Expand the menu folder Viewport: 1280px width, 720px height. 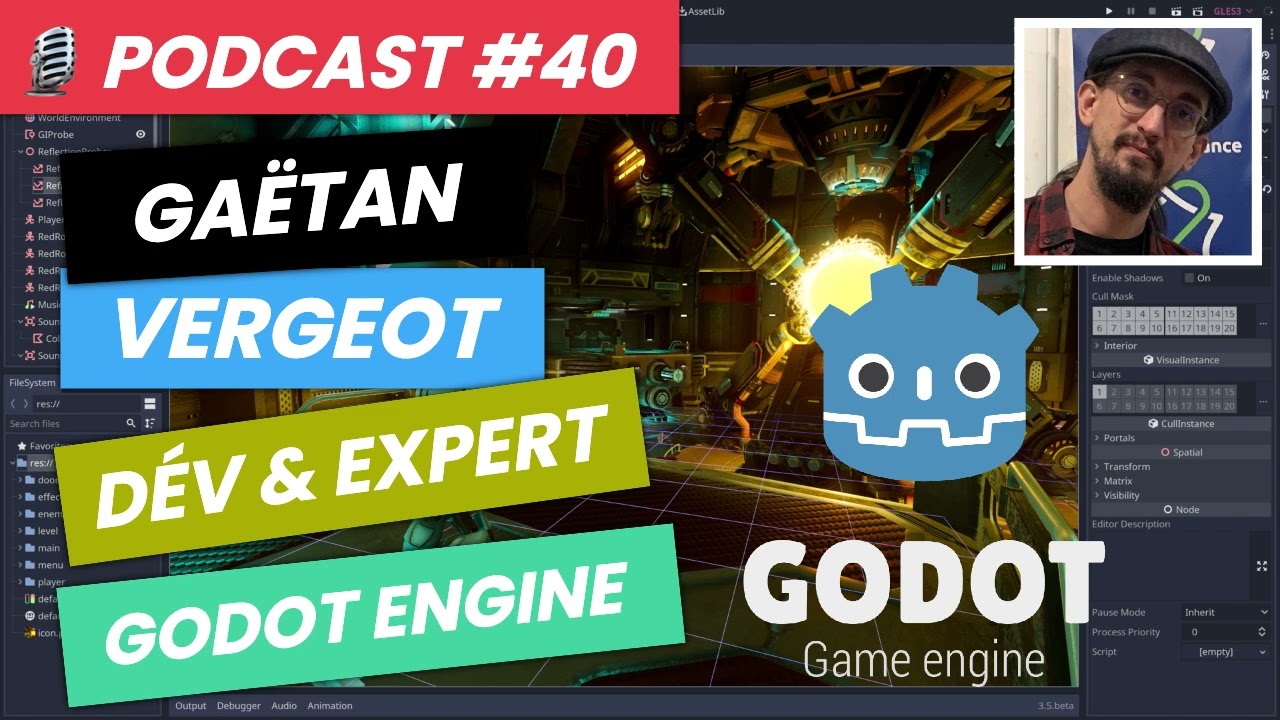coord(20,565)
